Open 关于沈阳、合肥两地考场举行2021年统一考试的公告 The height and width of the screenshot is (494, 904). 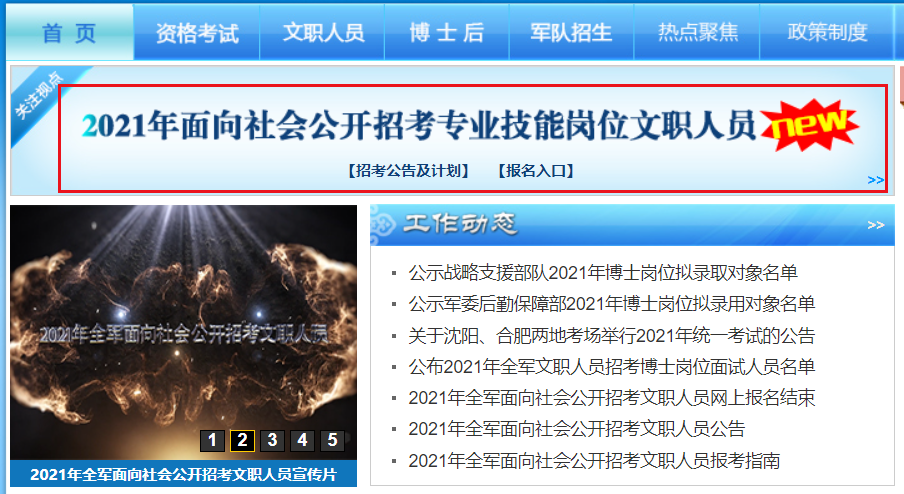click(612, 335)
